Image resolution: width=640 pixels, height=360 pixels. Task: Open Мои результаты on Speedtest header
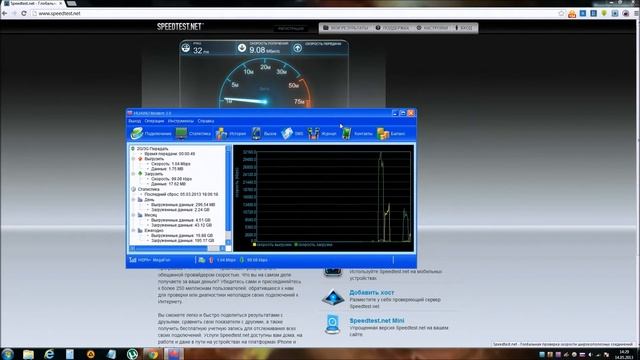coord(345,28)
